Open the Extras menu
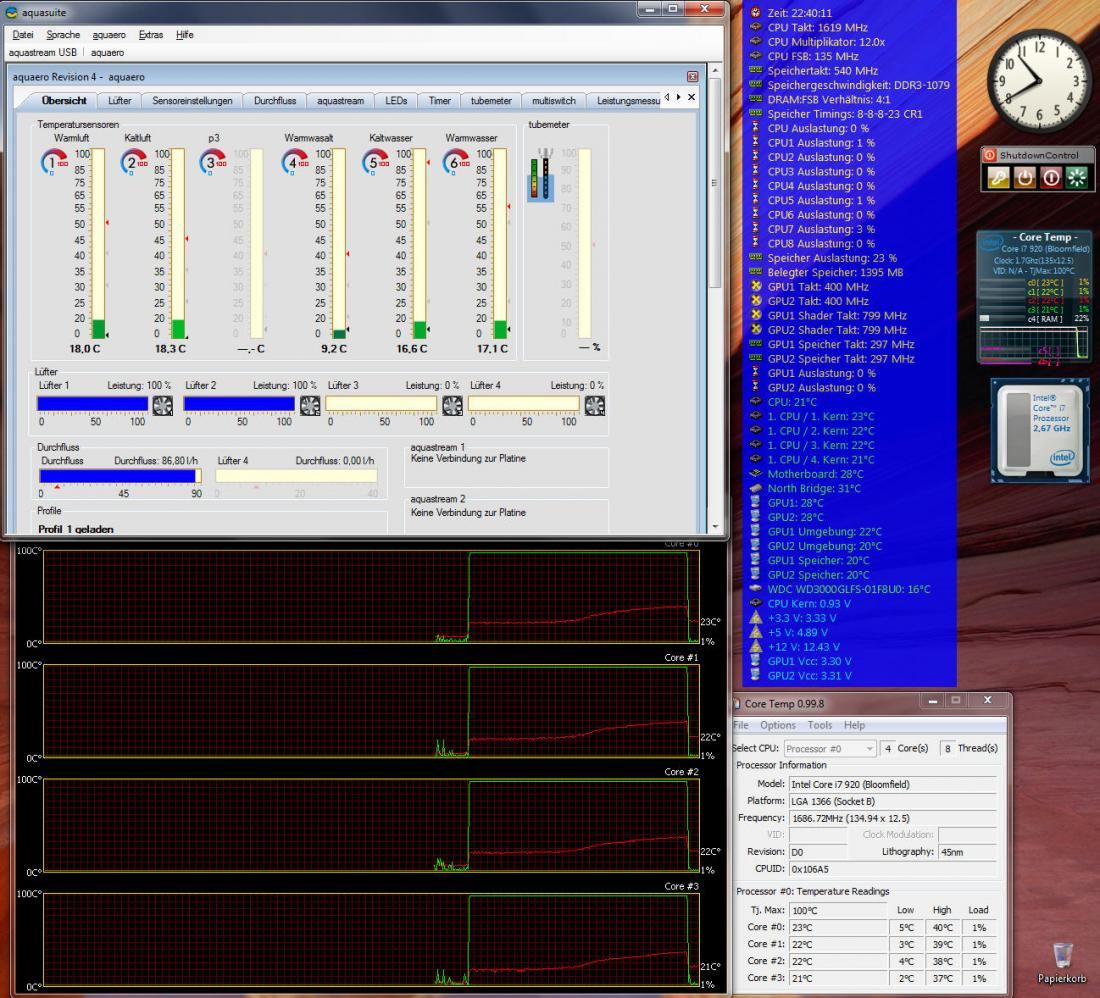This screenshot has height=998, width=1100. 151,34
